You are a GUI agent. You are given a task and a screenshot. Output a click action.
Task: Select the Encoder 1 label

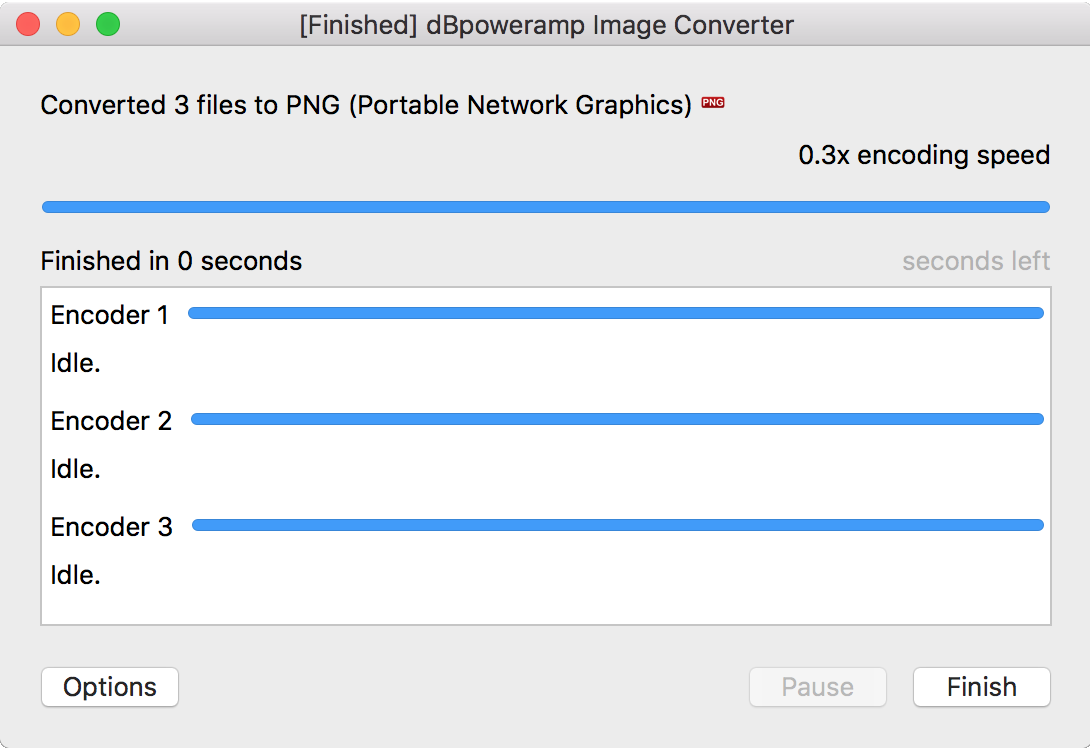110,315
